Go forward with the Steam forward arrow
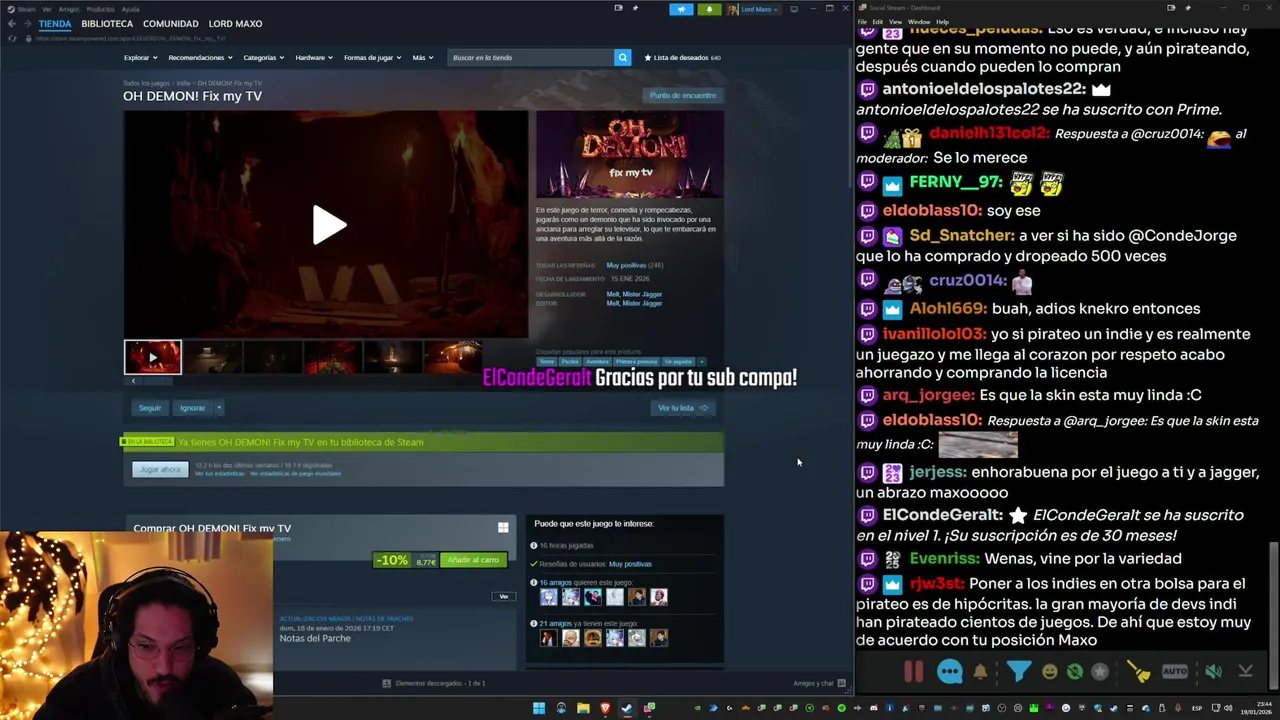Viewport: 1280px width, 720px height. click(x=27, y=24)
